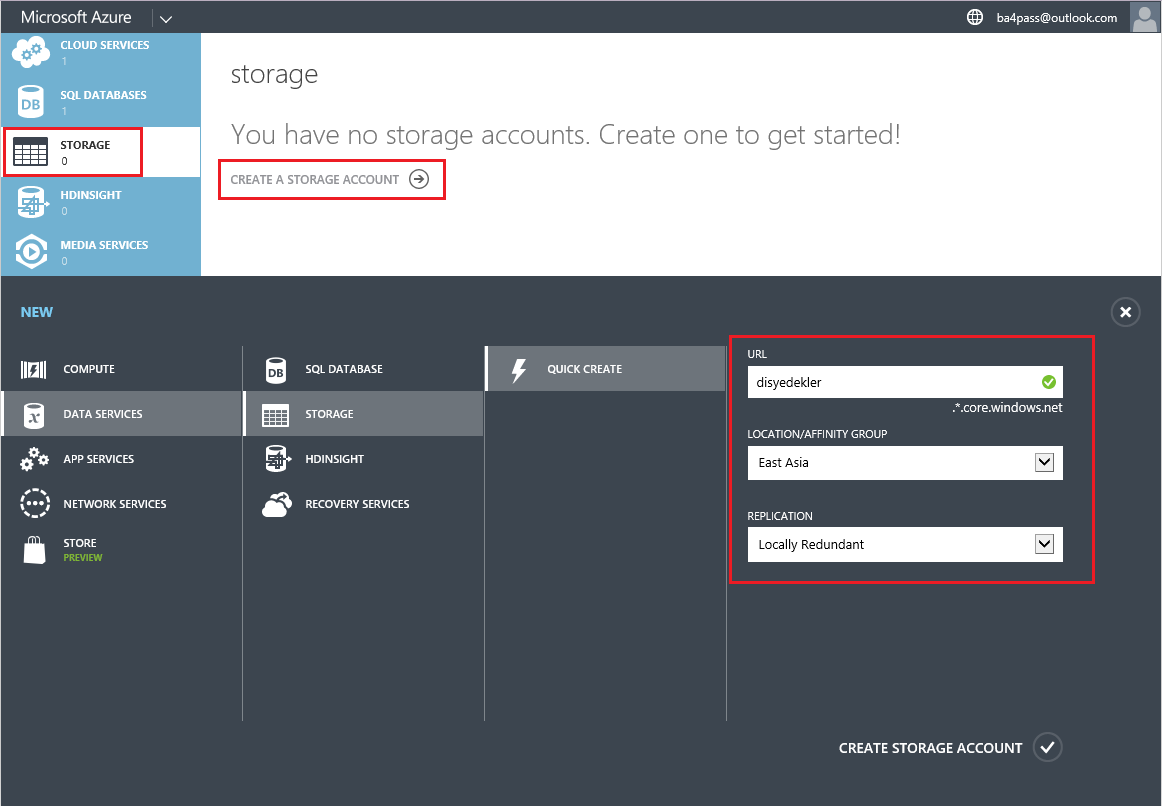Image resolution: width=1162 pixels, height=806 pixels.
Task: Choose SQL Database under Data Services
Action: [x=364, y=369]
